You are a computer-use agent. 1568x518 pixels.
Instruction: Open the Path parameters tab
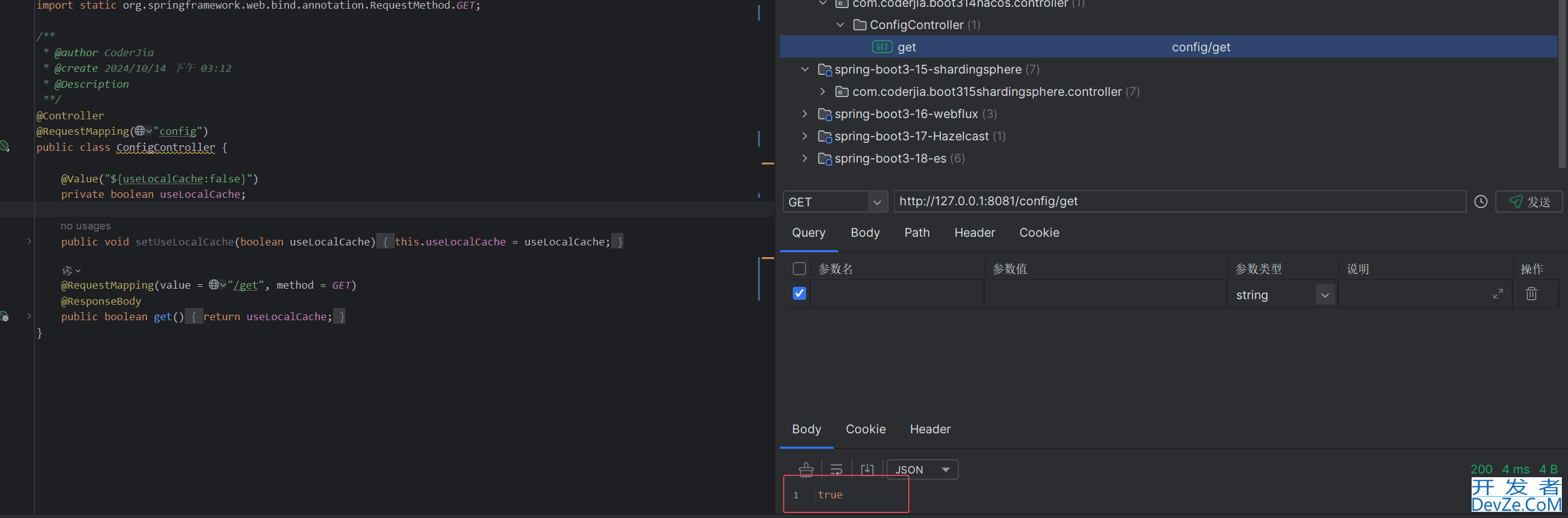(917, 232)
